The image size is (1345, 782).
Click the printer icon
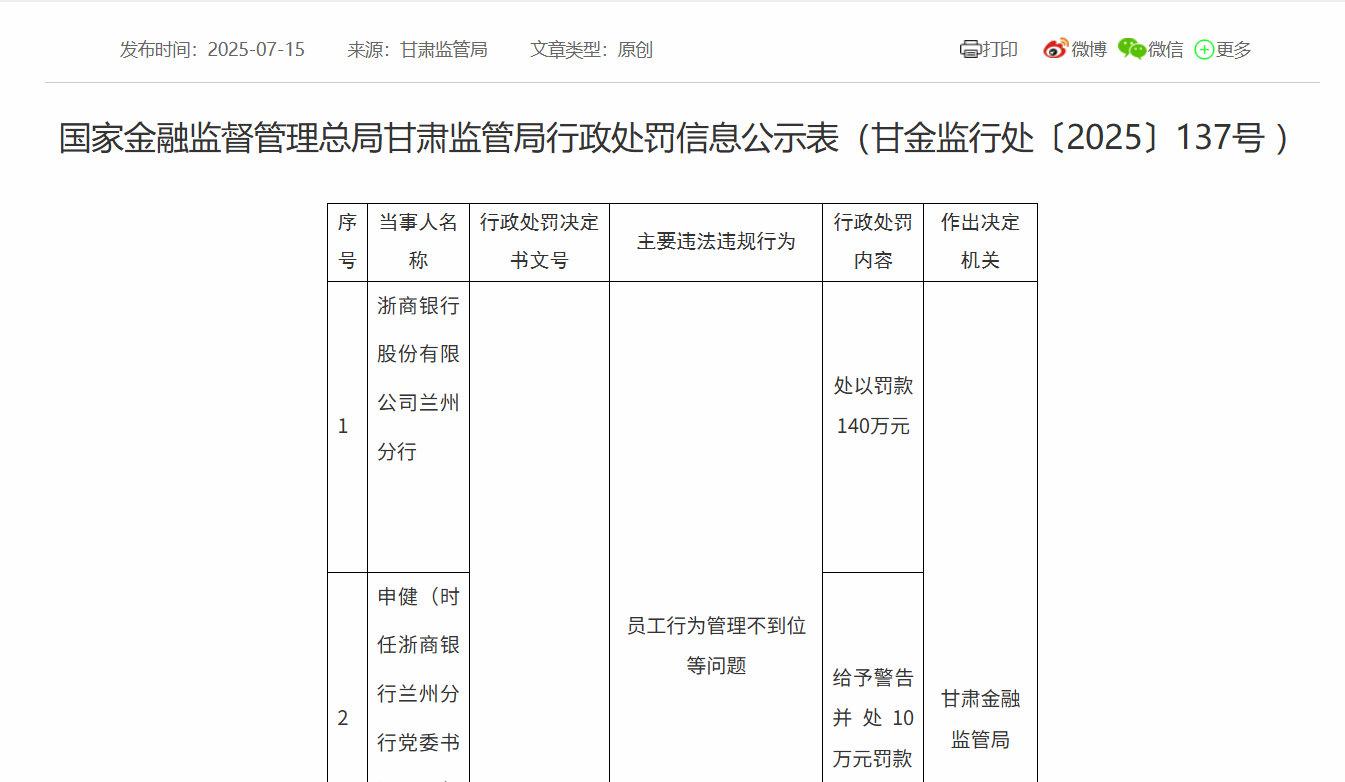click(969, 49)
